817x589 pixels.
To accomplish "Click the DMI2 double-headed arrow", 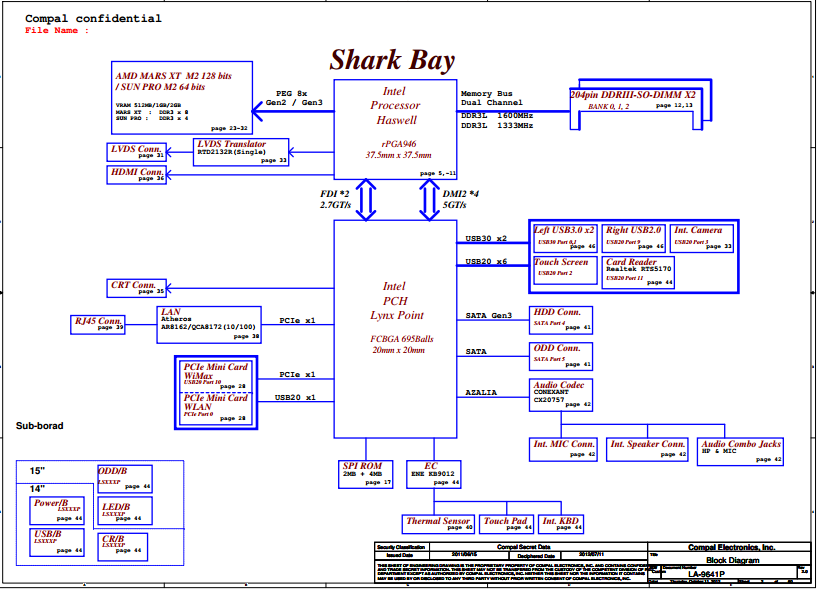I will (x=429, y=200).
